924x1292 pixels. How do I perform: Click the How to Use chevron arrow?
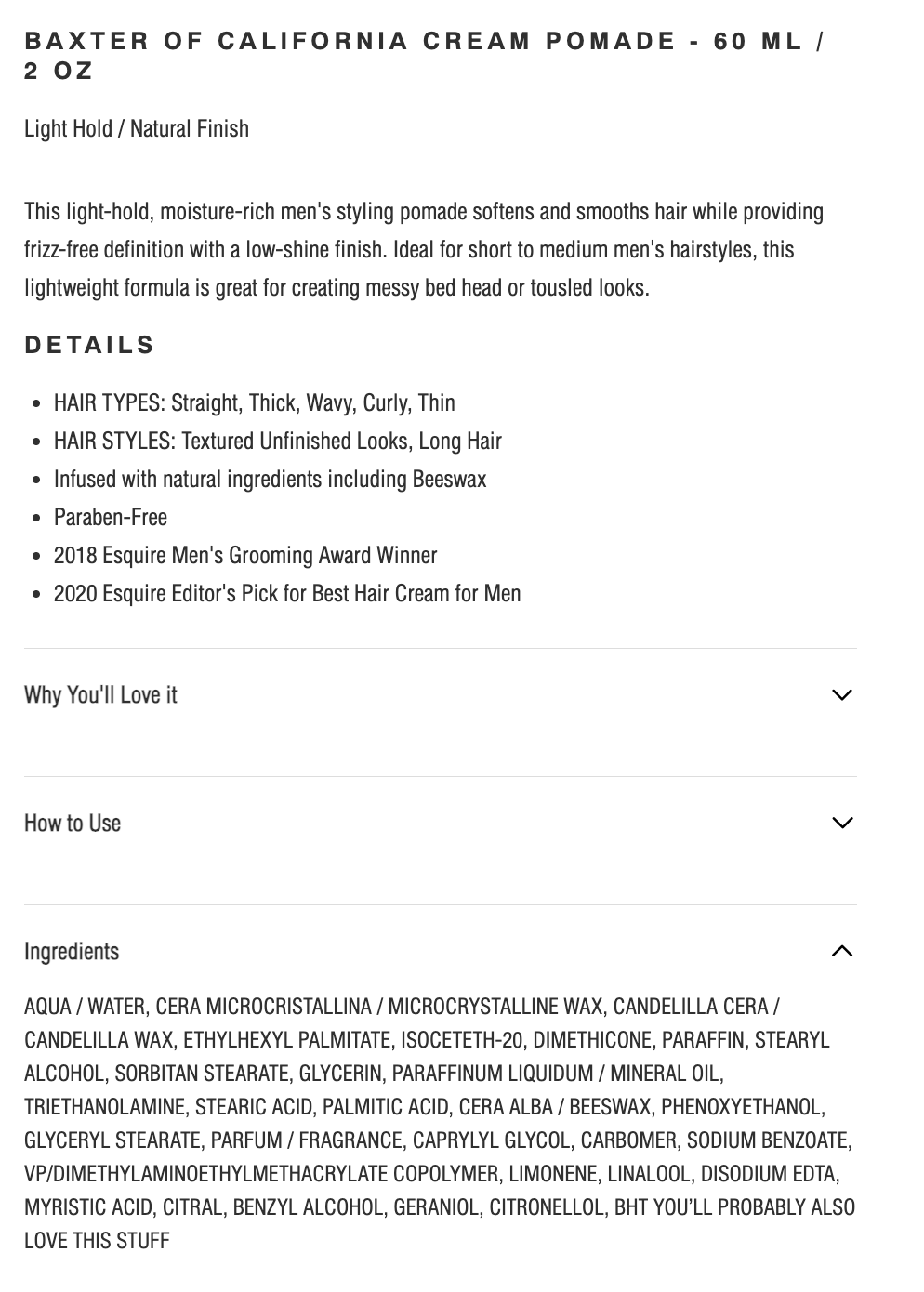click(841, 823)
